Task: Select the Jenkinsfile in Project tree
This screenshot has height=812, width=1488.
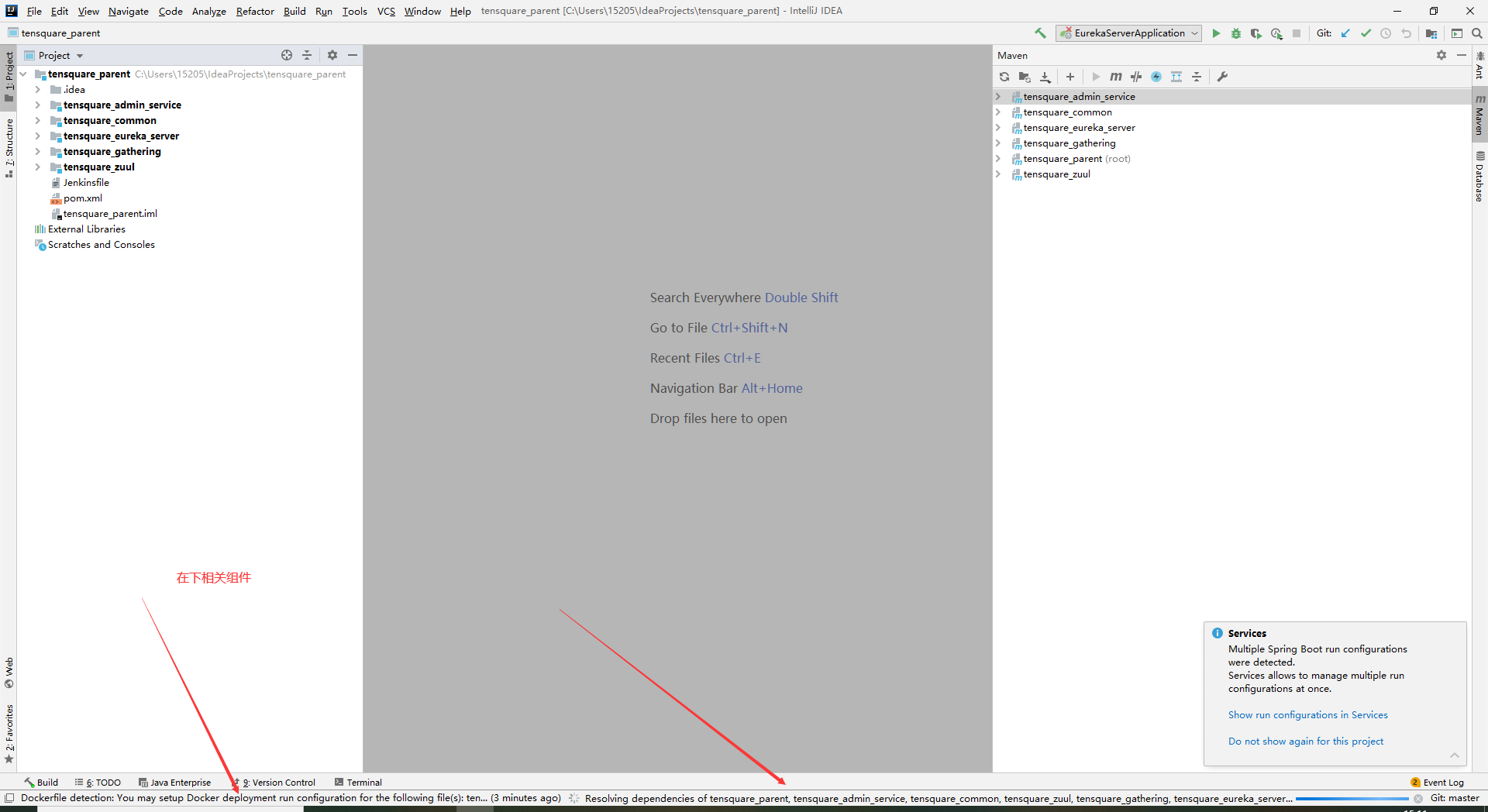Action: coord(86,183)
